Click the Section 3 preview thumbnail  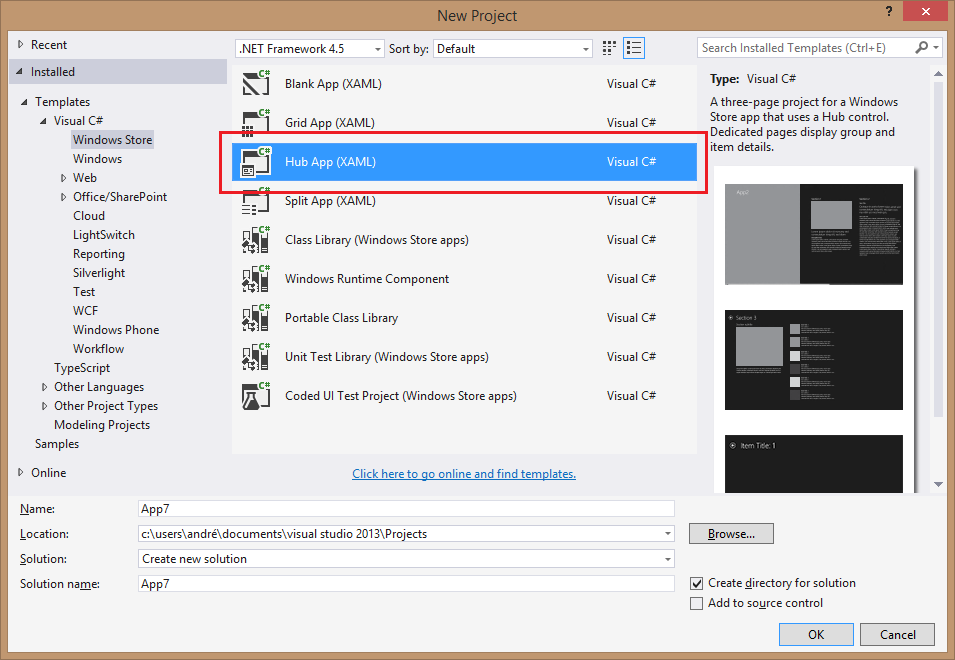[x=814, y=360]
